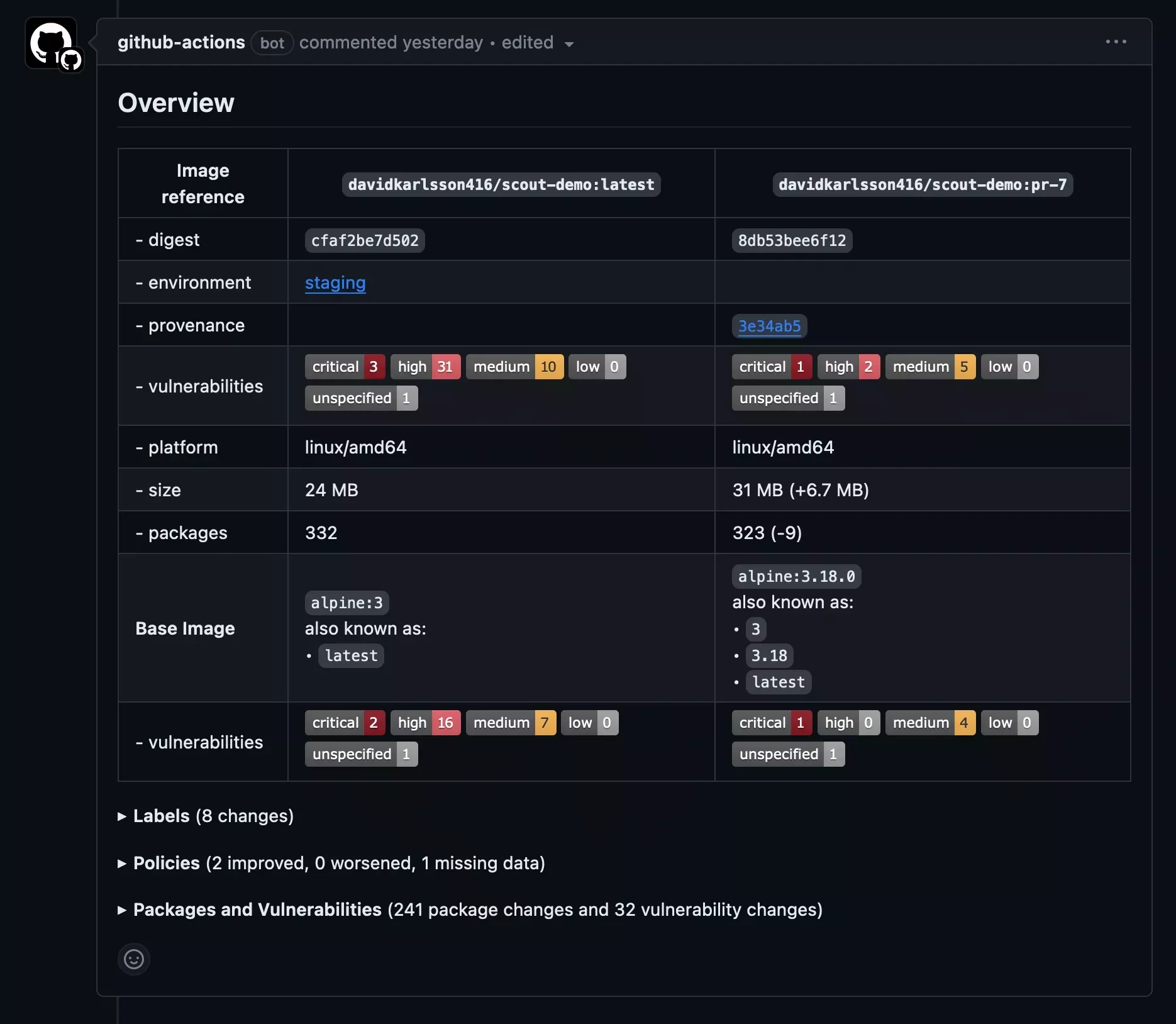Click the alpine:3.18.0 base image tag

click(x=796, y=576)
